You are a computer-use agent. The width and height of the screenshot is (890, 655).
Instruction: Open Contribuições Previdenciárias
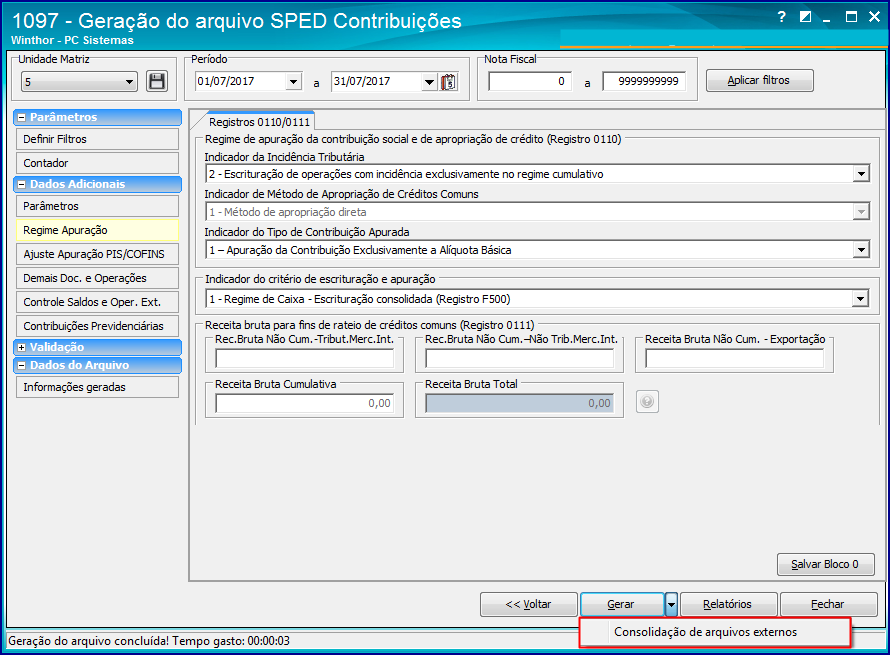[x=97, y=326]
